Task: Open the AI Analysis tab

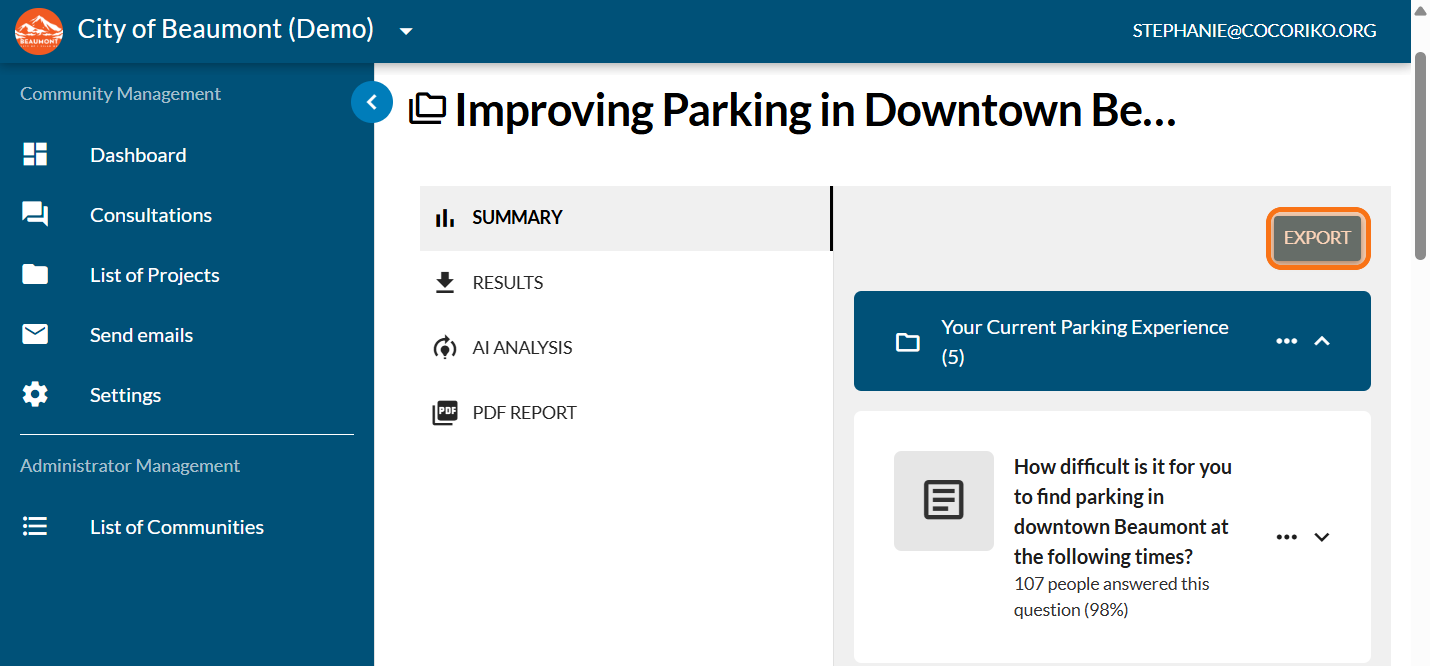Action: 522,348
